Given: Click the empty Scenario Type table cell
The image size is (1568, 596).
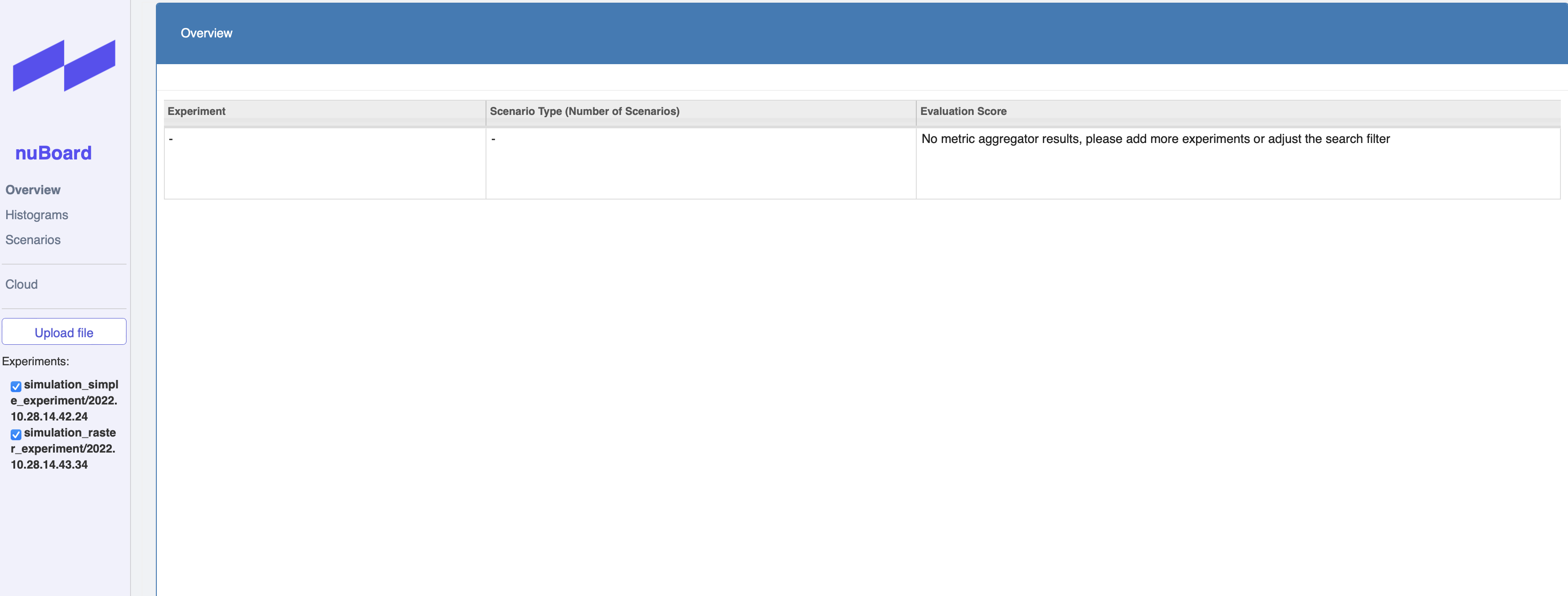Looking at the screenshot, I should pos(700,163).
